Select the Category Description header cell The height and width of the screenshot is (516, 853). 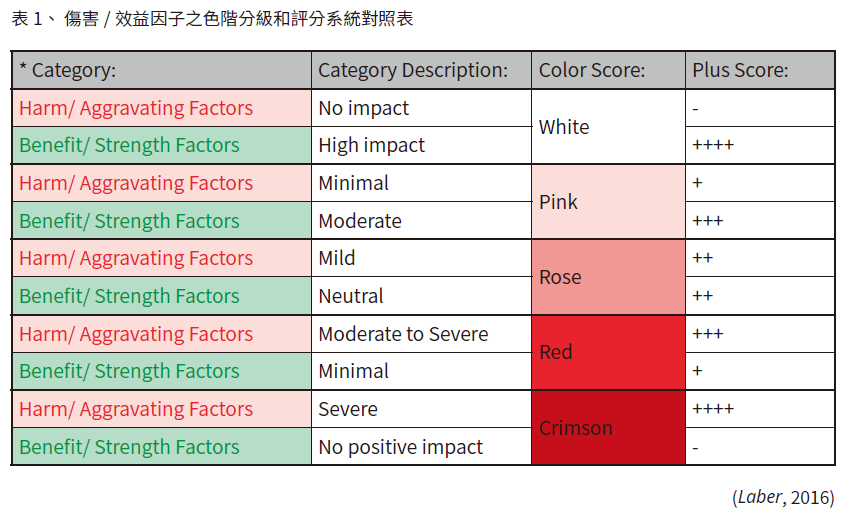(421, 70)
